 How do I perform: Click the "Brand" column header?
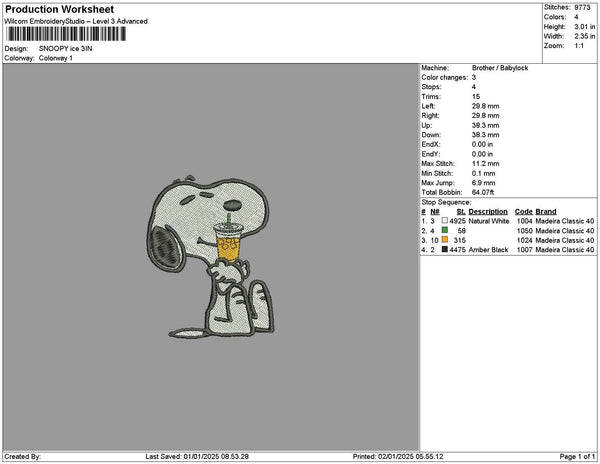[x=546, y=211]
